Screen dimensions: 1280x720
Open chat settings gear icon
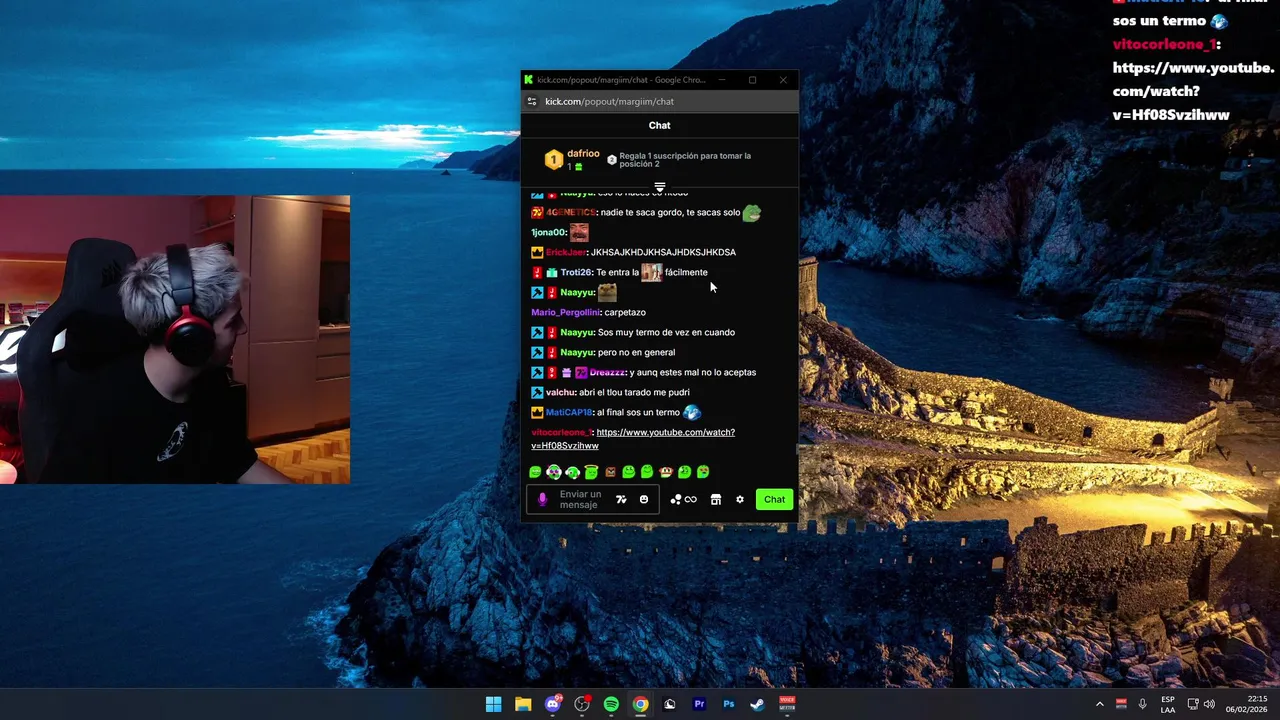(x=740, y=499)
